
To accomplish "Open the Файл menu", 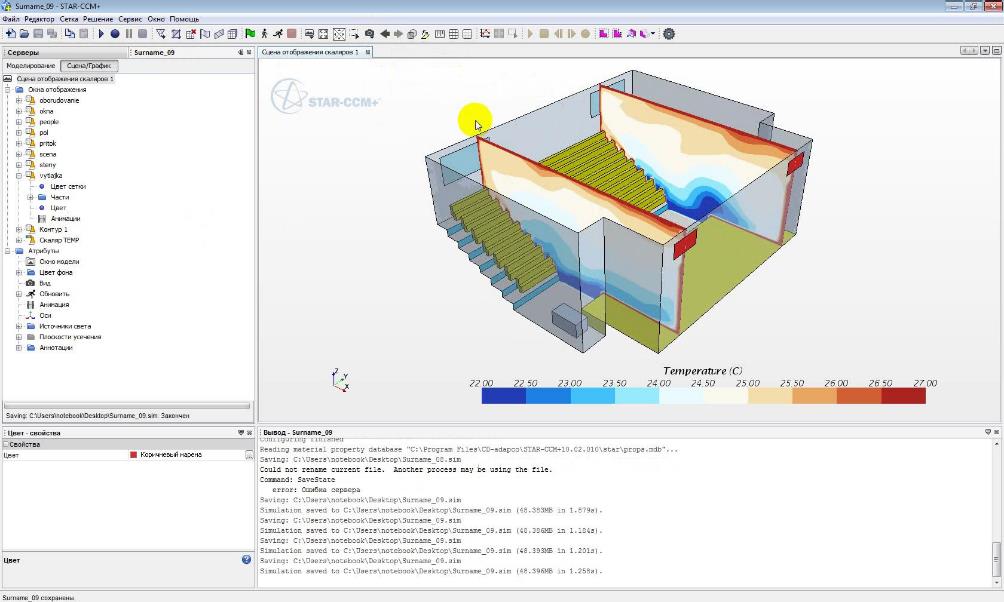I will pos(11,19).
